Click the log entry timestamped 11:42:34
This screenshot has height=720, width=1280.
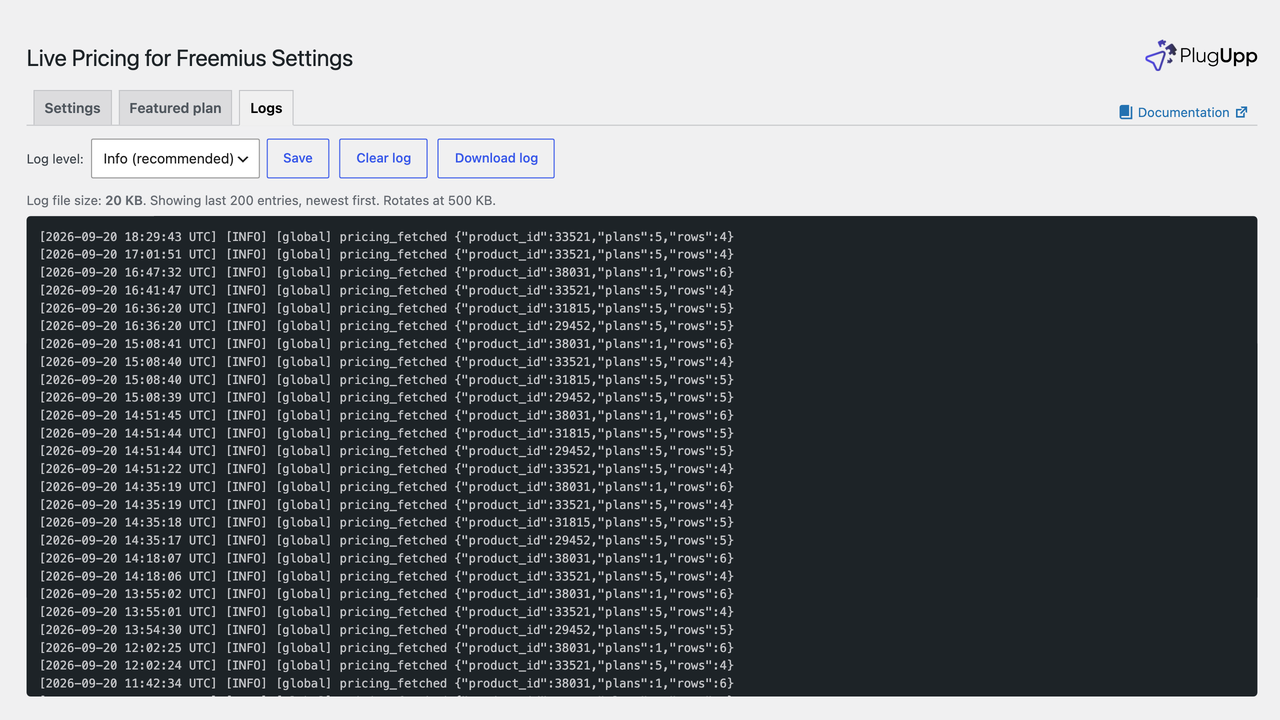click(387, 683)
